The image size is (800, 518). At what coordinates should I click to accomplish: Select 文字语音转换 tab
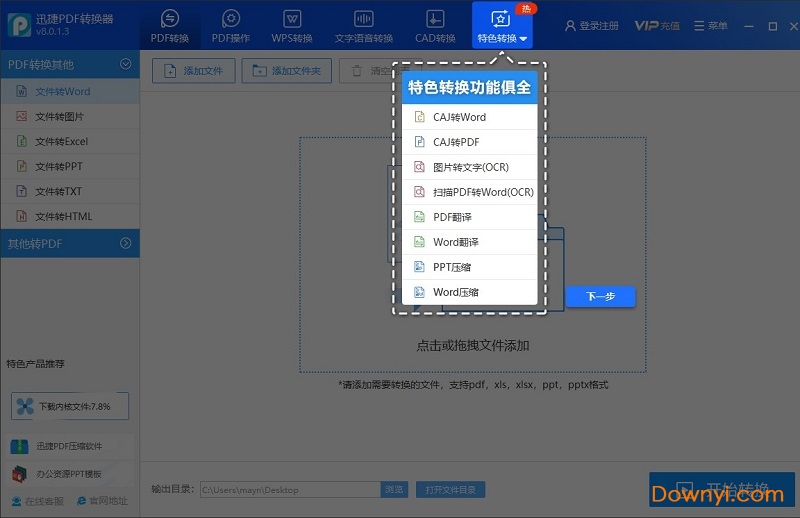click(x=363, y=26)
